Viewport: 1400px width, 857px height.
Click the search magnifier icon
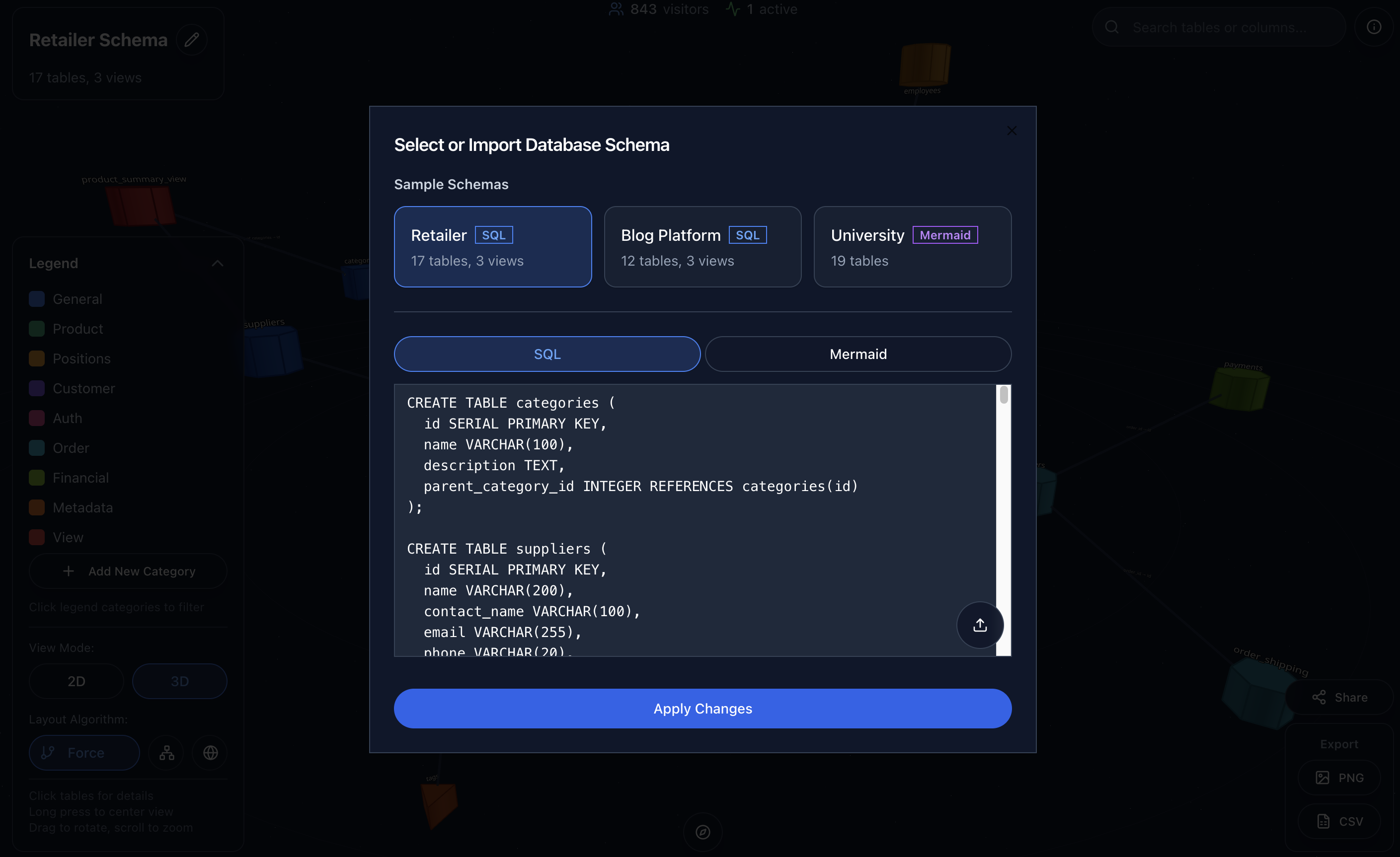pyautogui.click(x=1112, y=27)
